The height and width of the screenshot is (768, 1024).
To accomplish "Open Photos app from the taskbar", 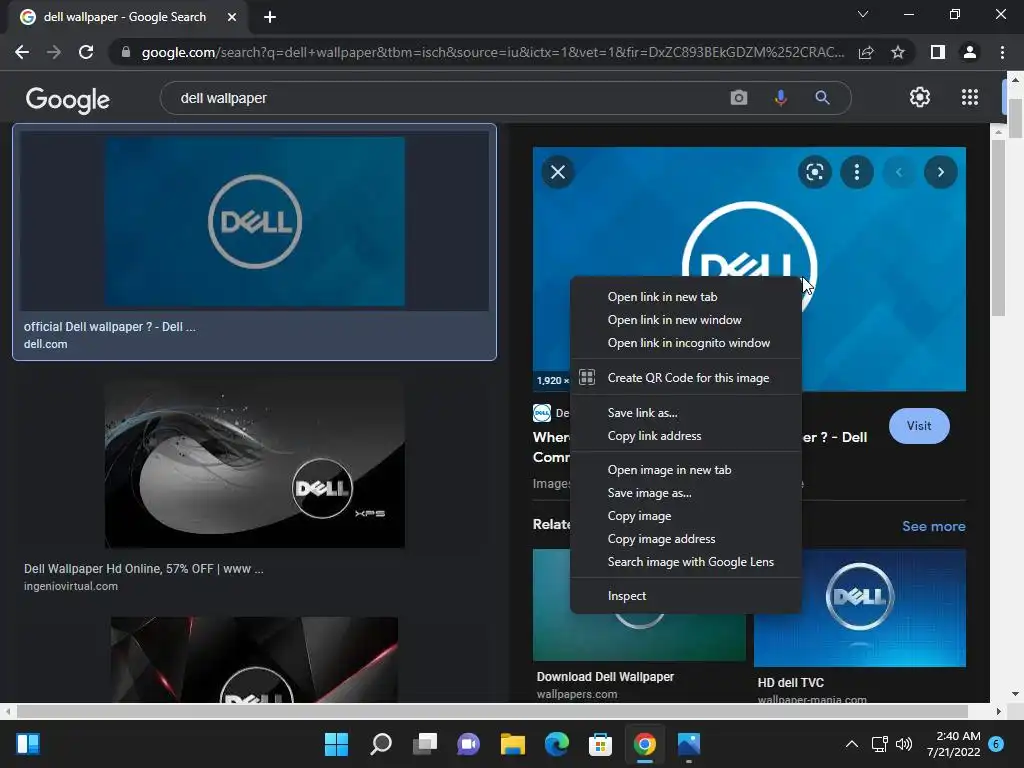I will click(x=688, y=744).
